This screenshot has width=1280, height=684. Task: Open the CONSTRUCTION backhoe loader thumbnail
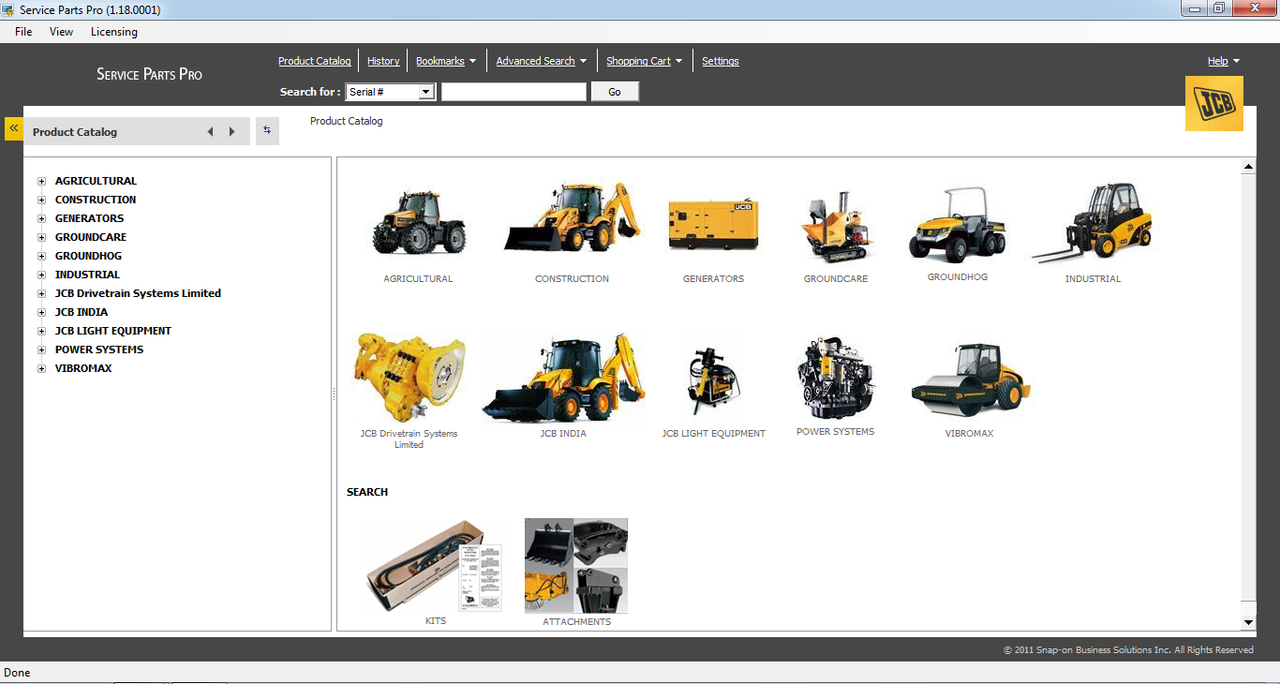point(572,218)
